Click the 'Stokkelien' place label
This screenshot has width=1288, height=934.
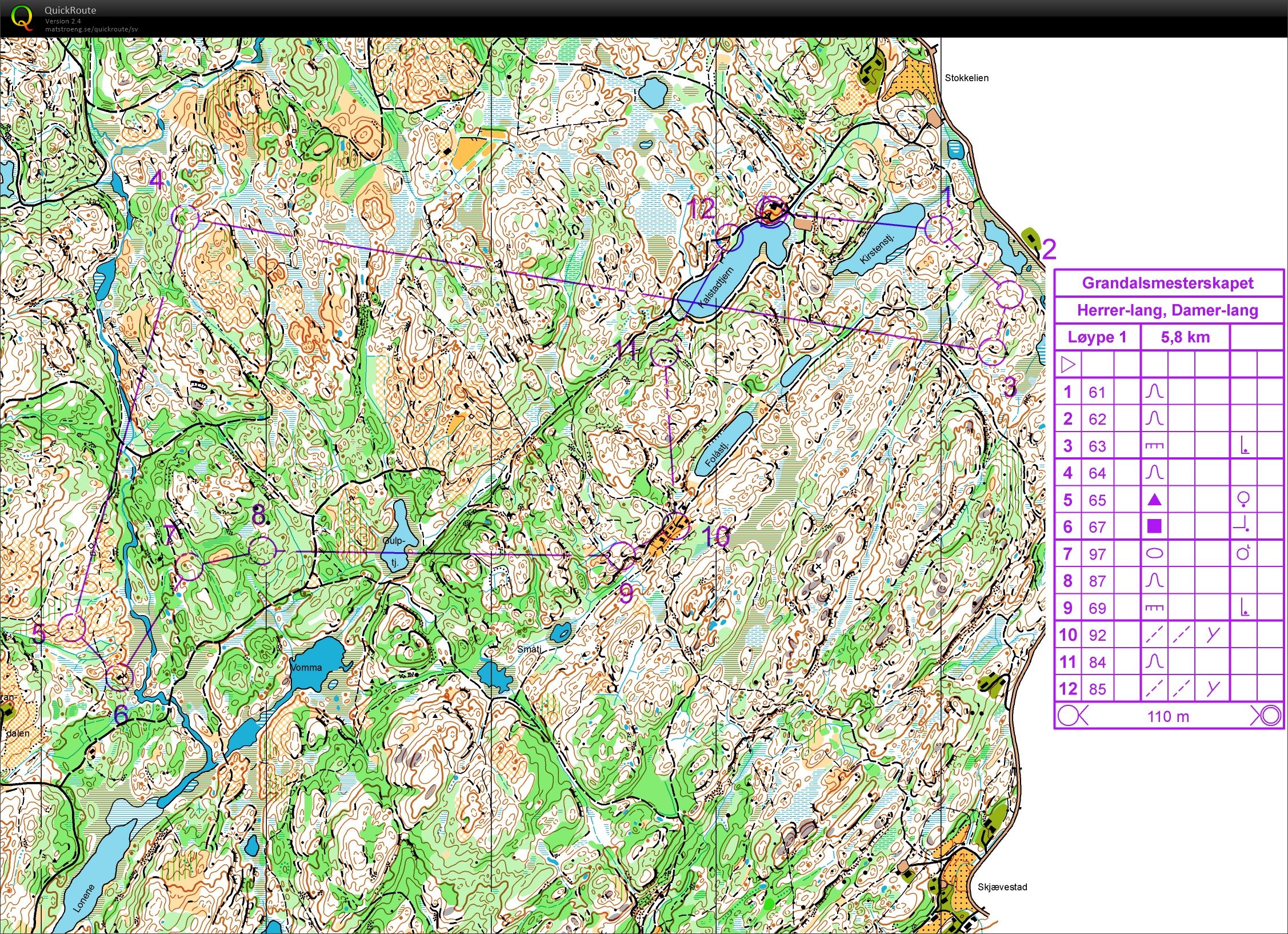[966, 78]
